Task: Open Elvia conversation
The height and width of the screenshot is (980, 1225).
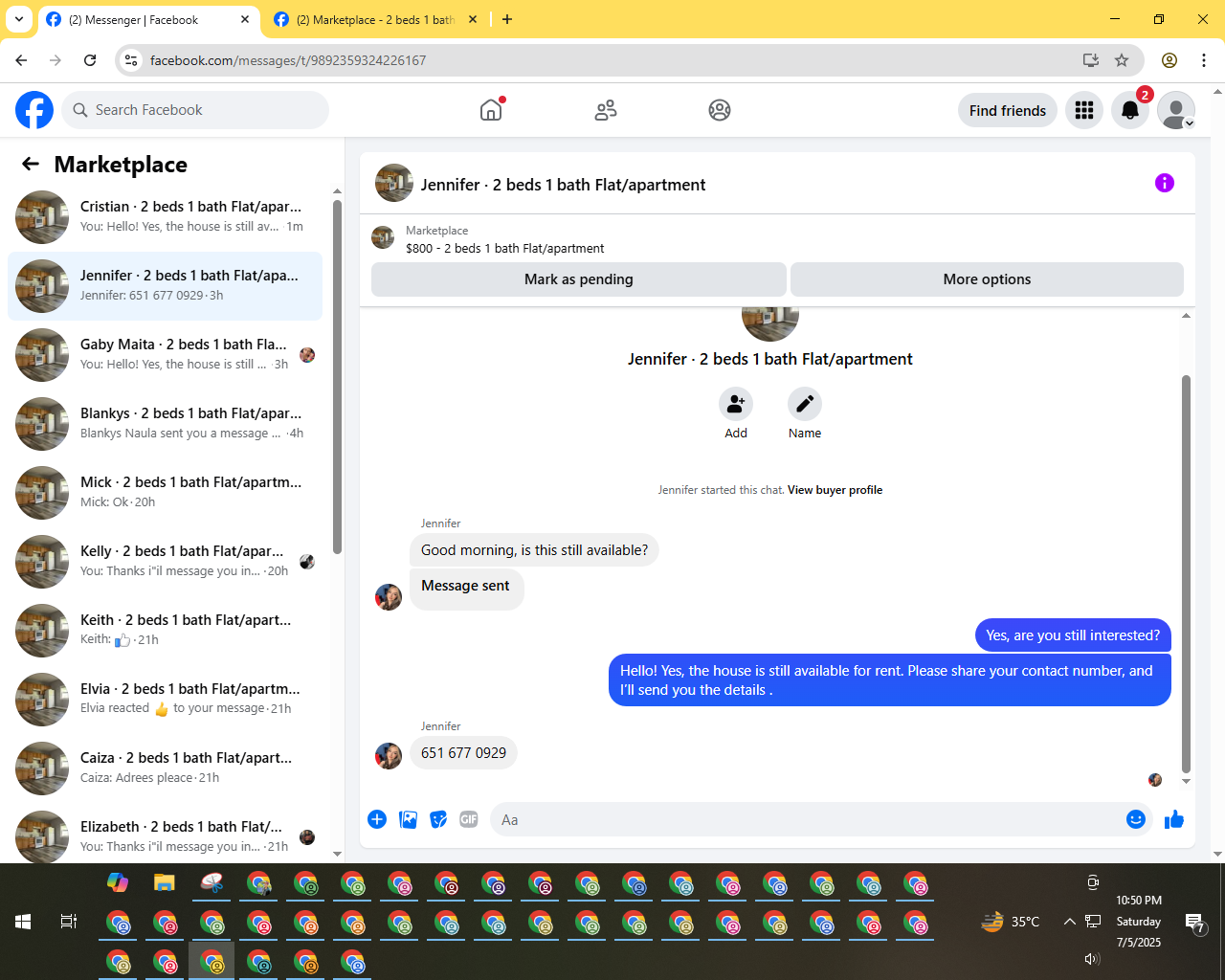Action: coord(165,700)
